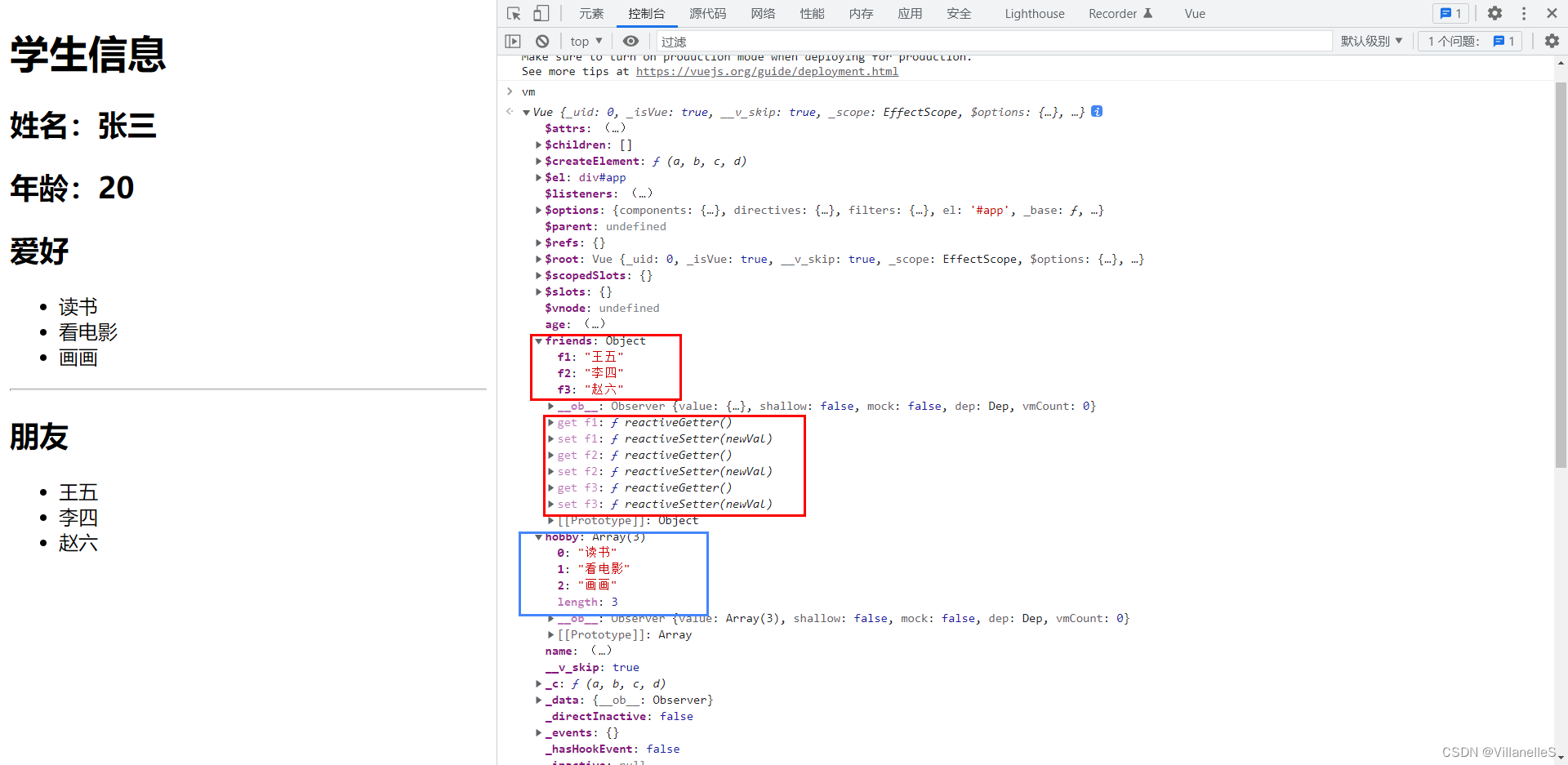1568x765 pixels.
Task: Invoke the $listeners getter (…)
Action: [x=642, y=193]
